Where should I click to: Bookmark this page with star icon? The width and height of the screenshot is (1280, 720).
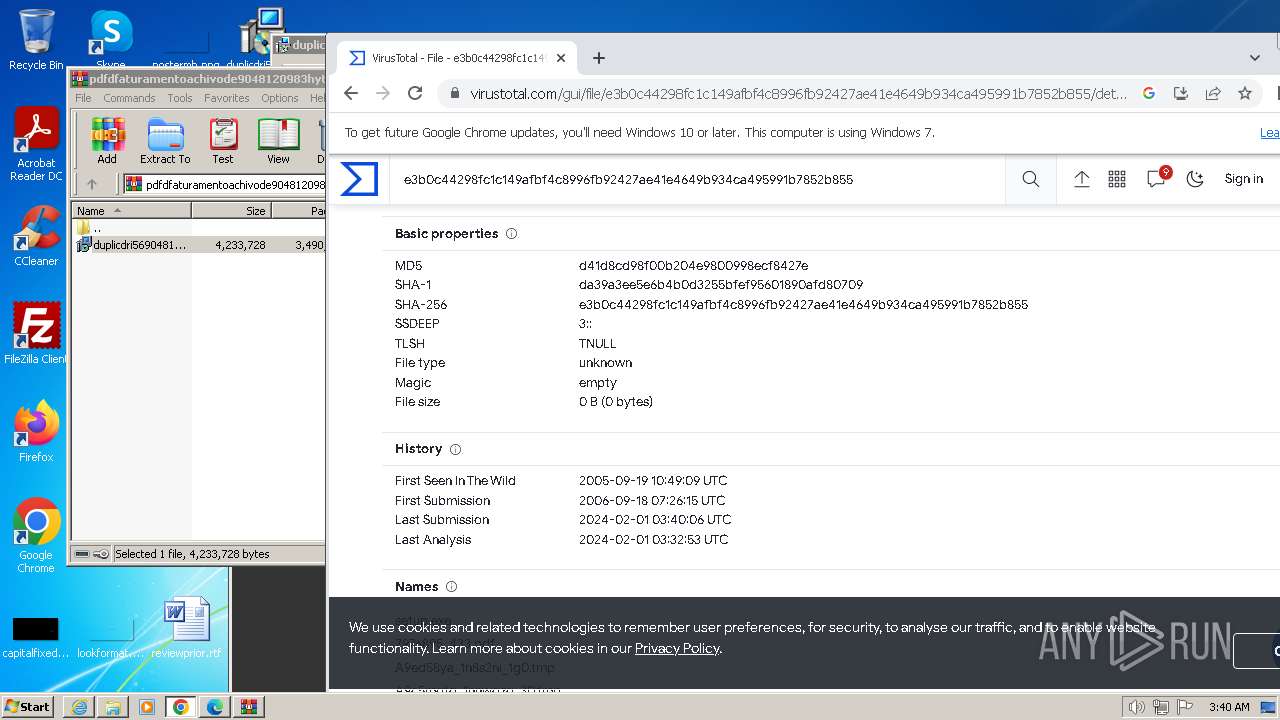[1245, 93]
